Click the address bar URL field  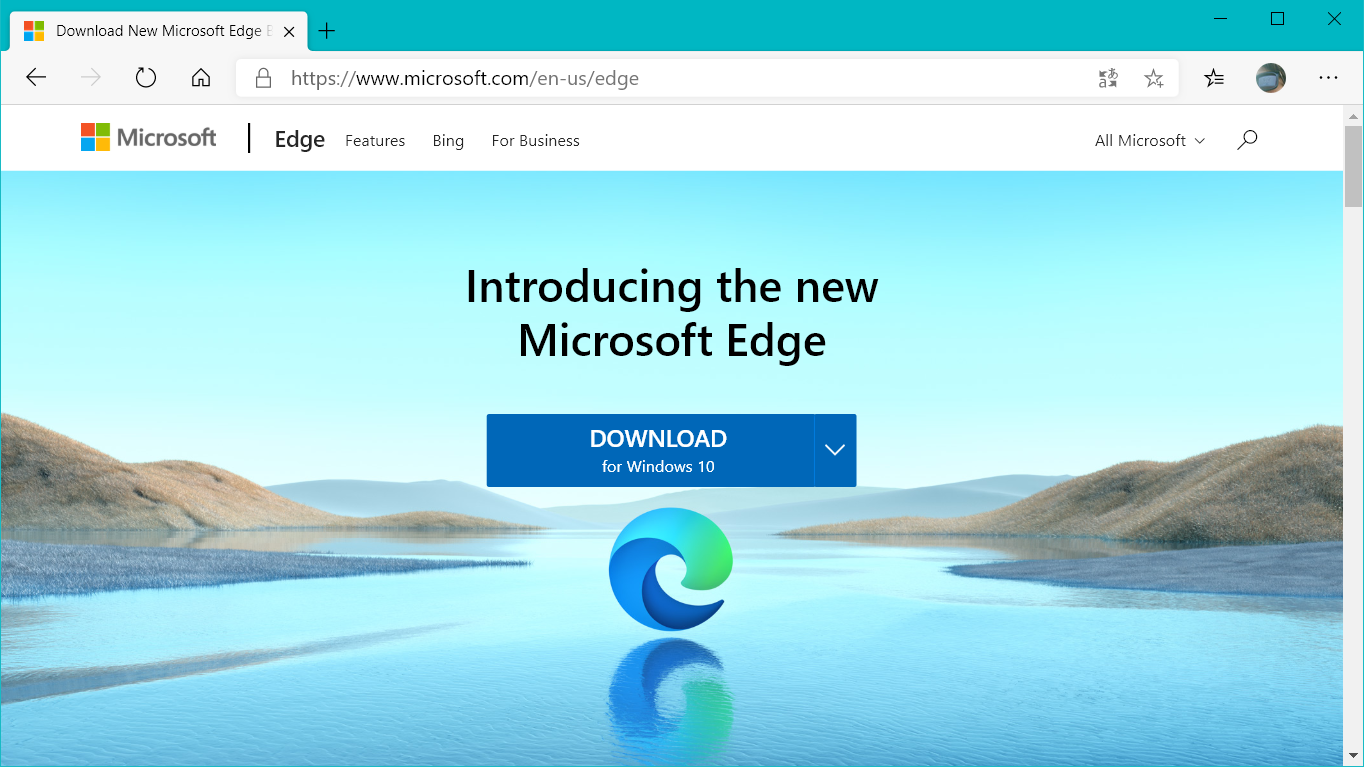680,78
